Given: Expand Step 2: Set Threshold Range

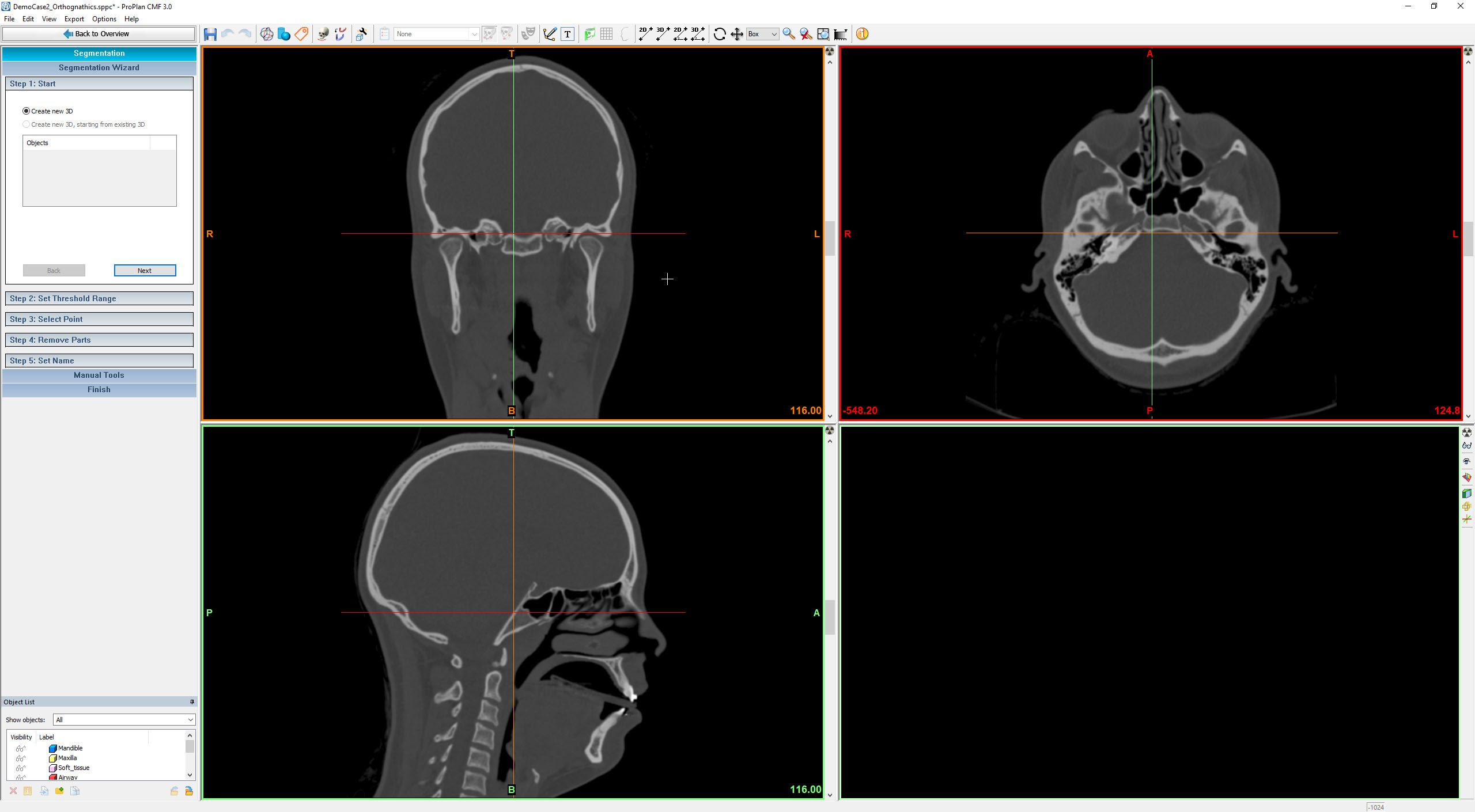Looking at the screenshot, I should coord(99,298).
